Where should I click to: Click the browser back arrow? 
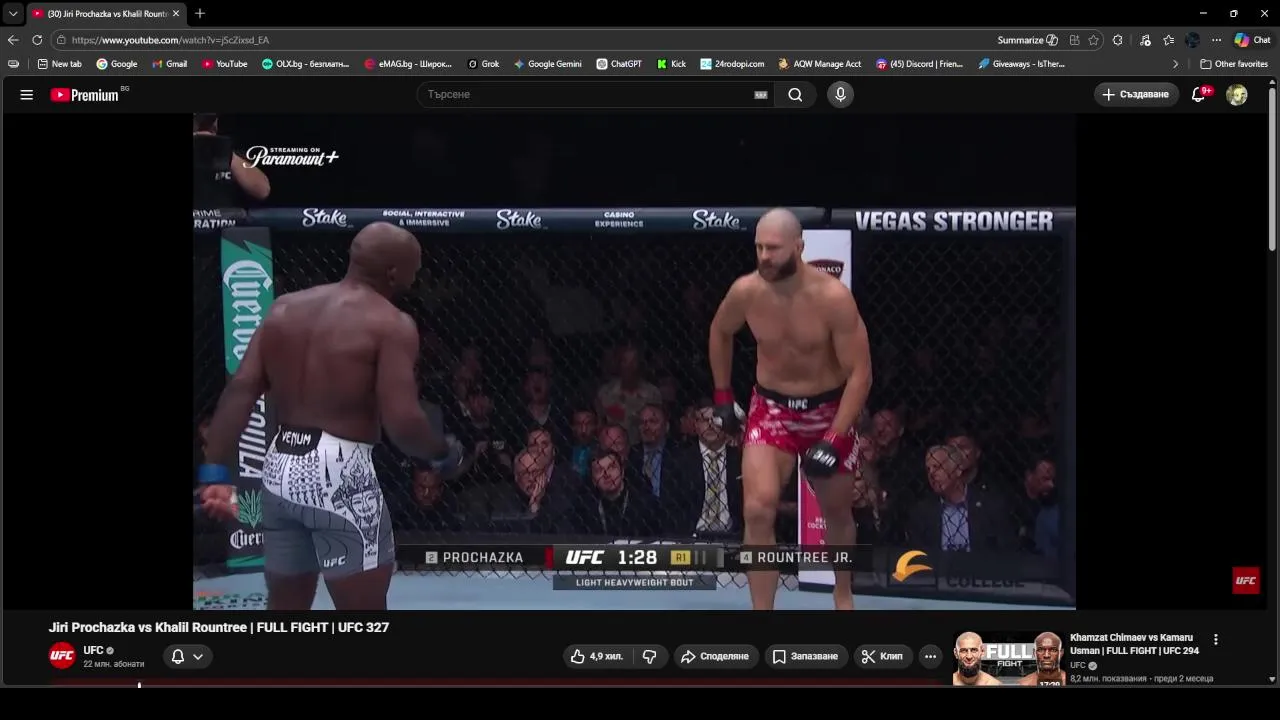(13, 40)
